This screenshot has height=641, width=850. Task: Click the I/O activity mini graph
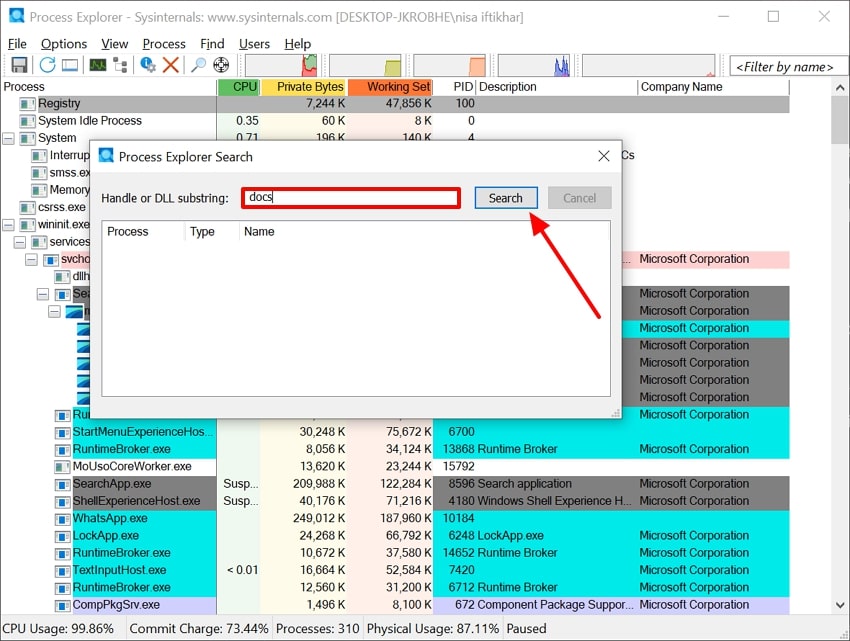534,65
